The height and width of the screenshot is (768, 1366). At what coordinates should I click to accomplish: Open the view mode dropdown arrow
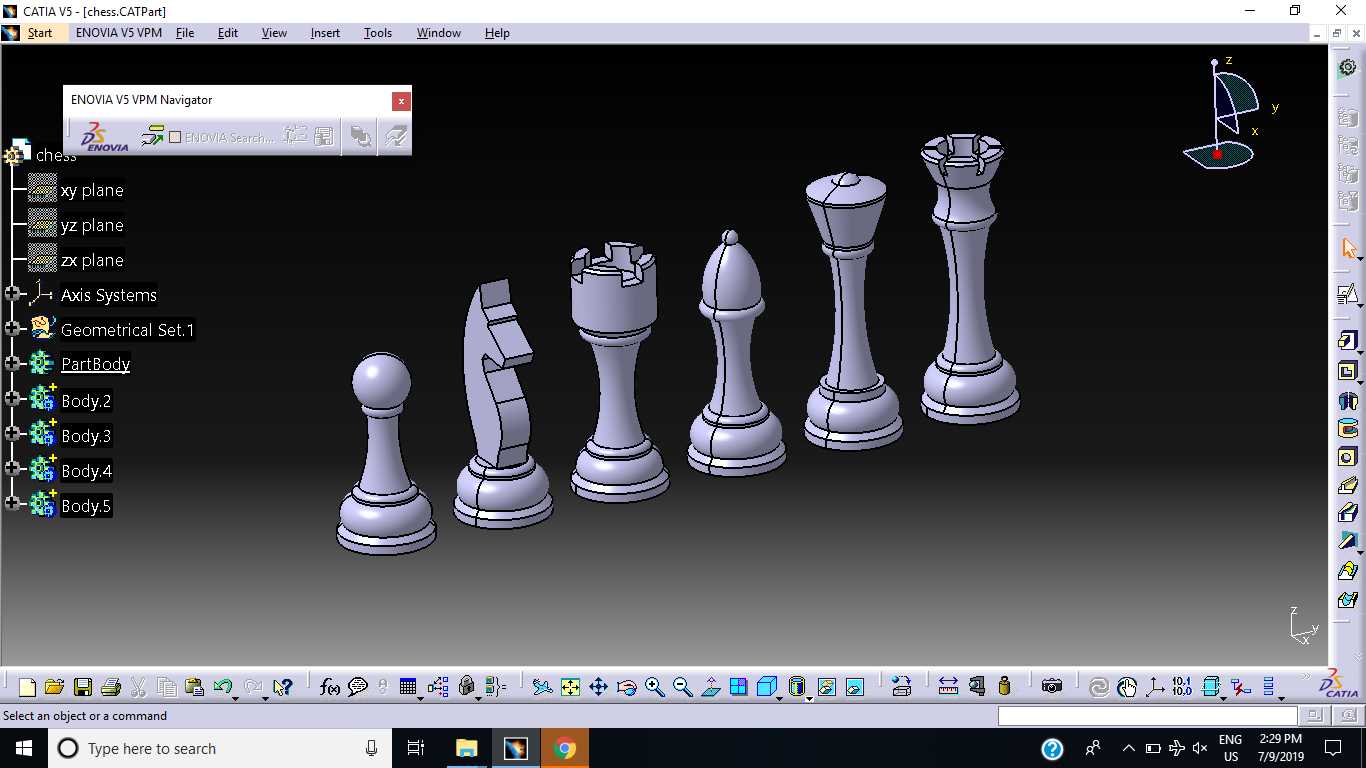click(x=809, y=697)
